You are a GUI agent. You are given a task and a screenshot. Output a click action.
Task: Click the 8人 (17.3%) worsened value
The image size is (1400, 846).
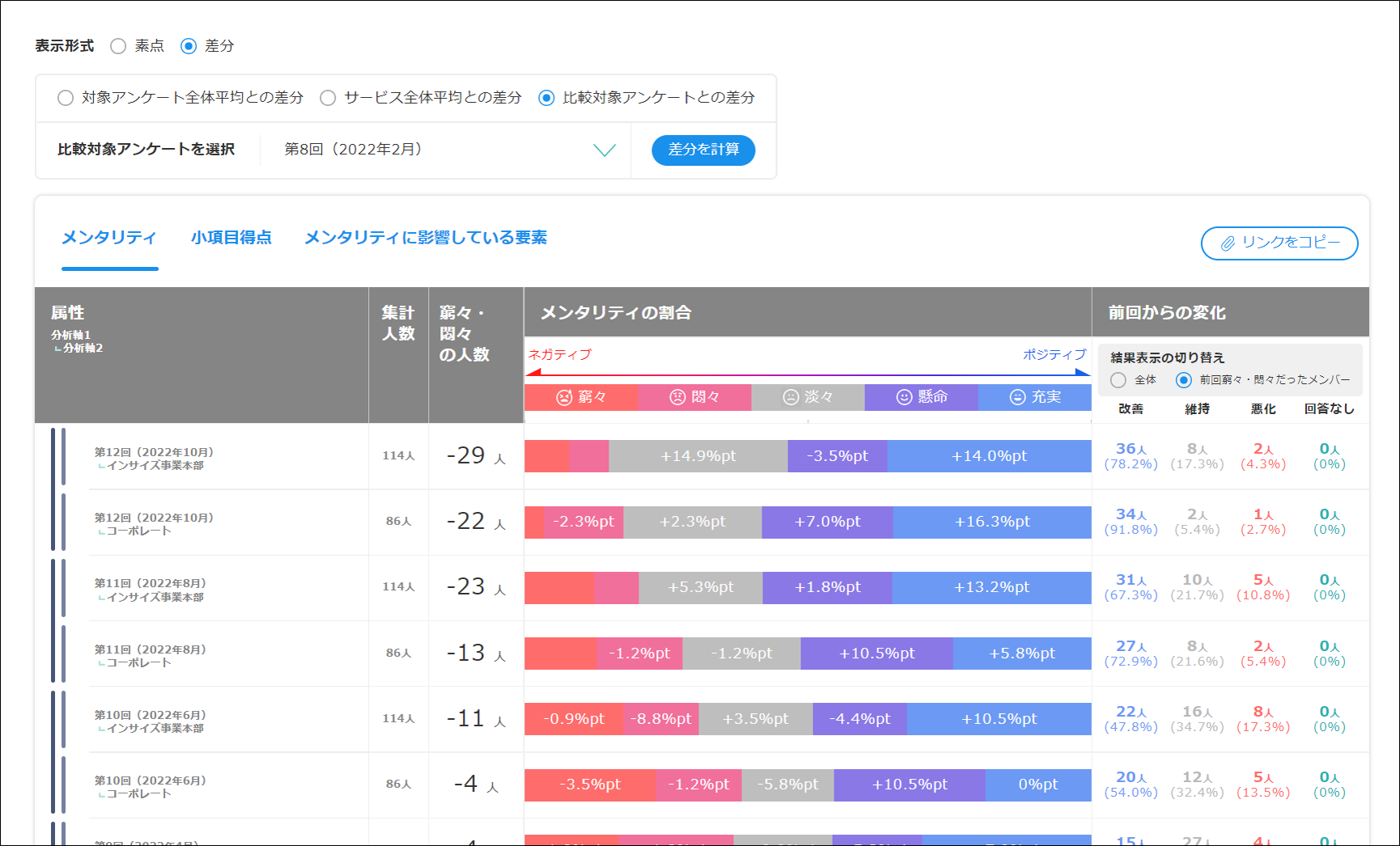[x=1263, y=719]
